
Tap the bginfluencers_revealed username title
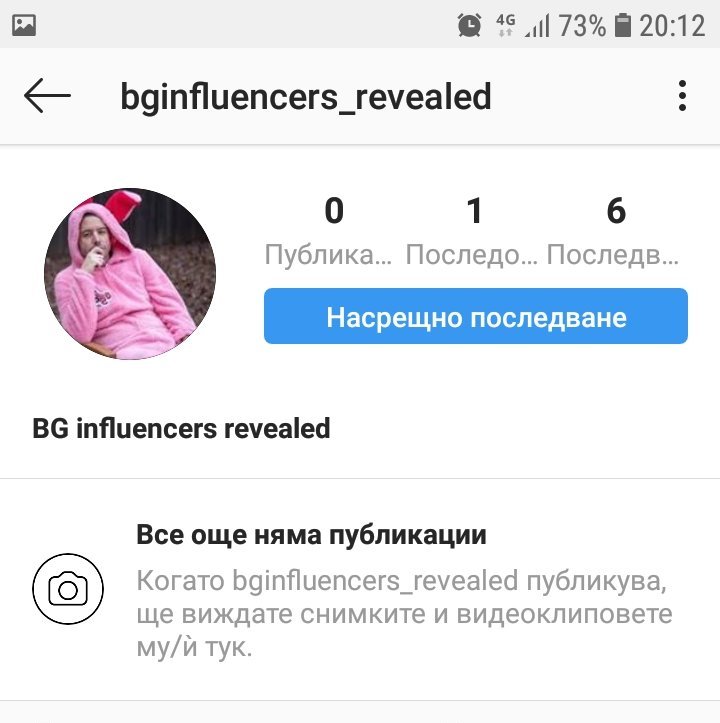coord(306,96)
